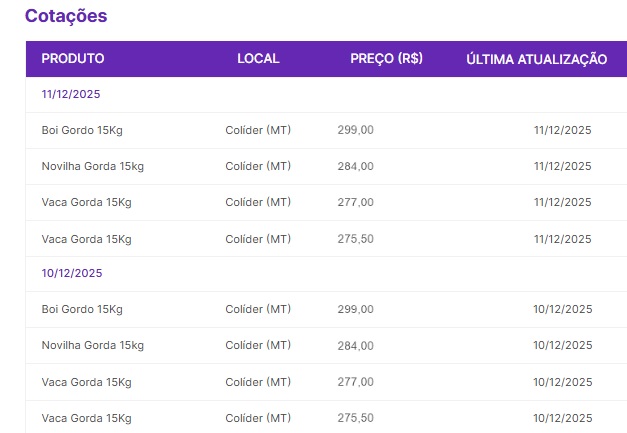Click Colíder (MT) in Boi Gordo 11/12/2025 row

tap(258, 130)
